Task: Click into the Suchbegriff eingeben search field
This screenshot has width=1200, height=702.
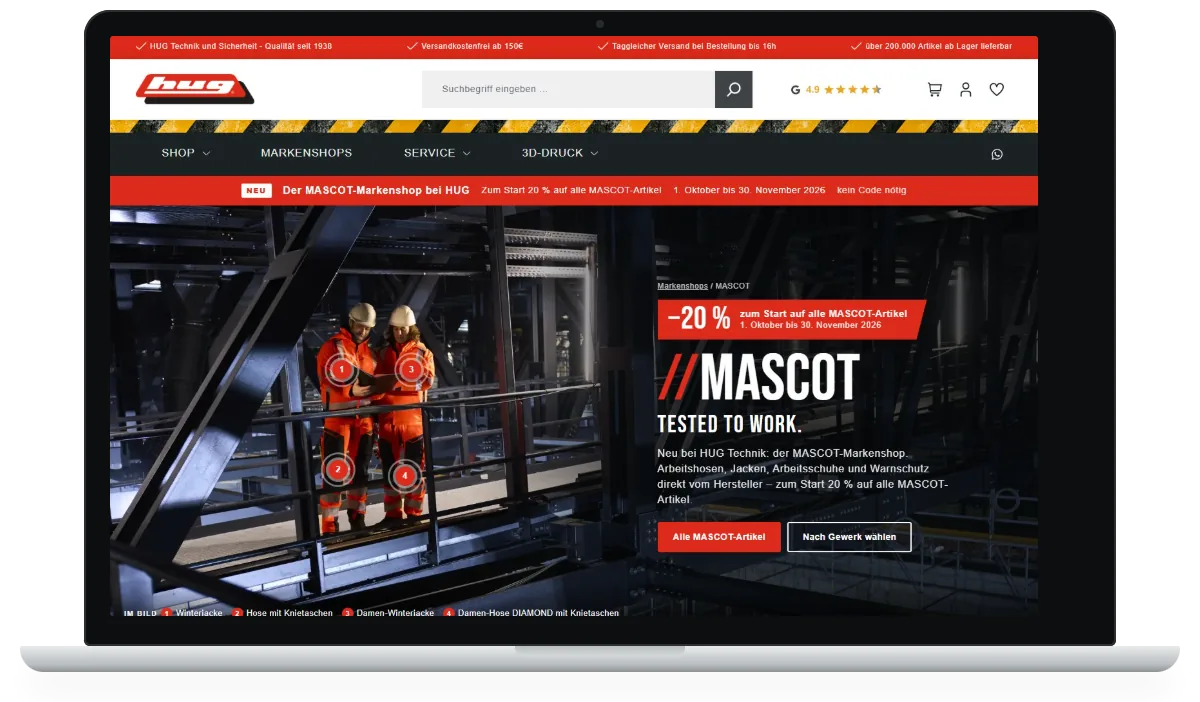Action: [568, 89]
